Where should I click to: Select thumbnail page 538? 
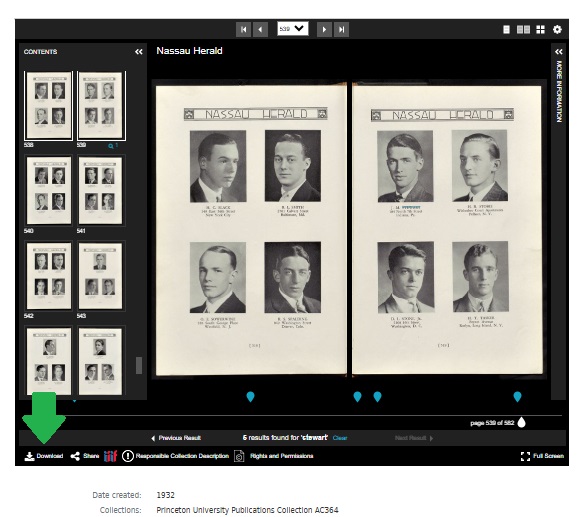(49, 106)
